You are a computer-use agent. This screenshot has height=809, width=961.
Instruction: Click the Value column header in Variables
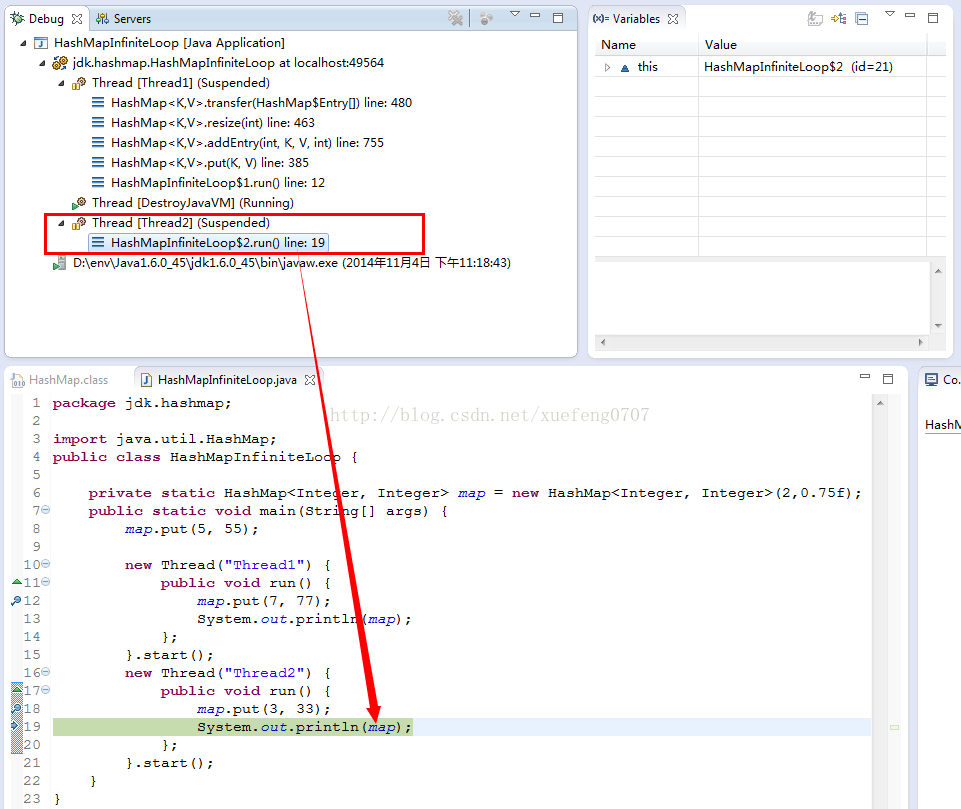point(812,45)
